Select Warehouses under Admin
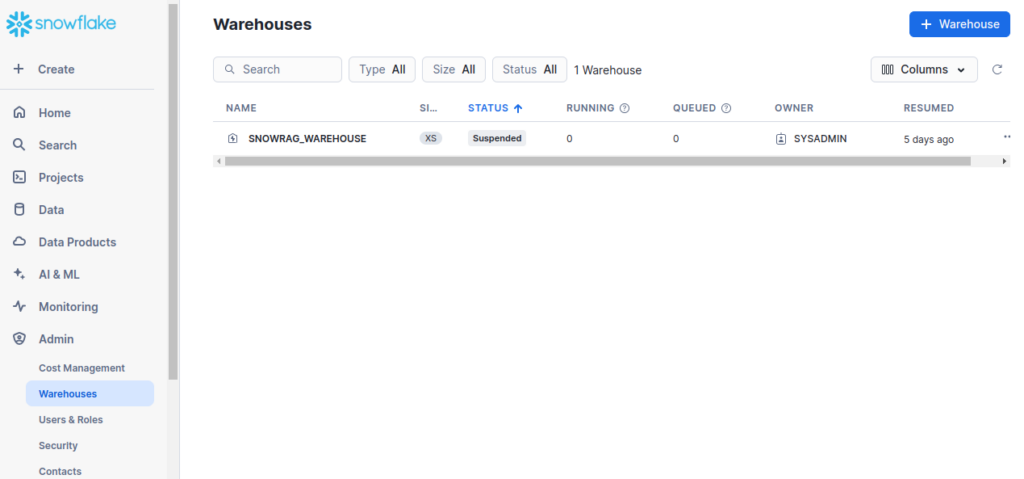Screen dimensions: 1024x479 [x=90, y=393]
